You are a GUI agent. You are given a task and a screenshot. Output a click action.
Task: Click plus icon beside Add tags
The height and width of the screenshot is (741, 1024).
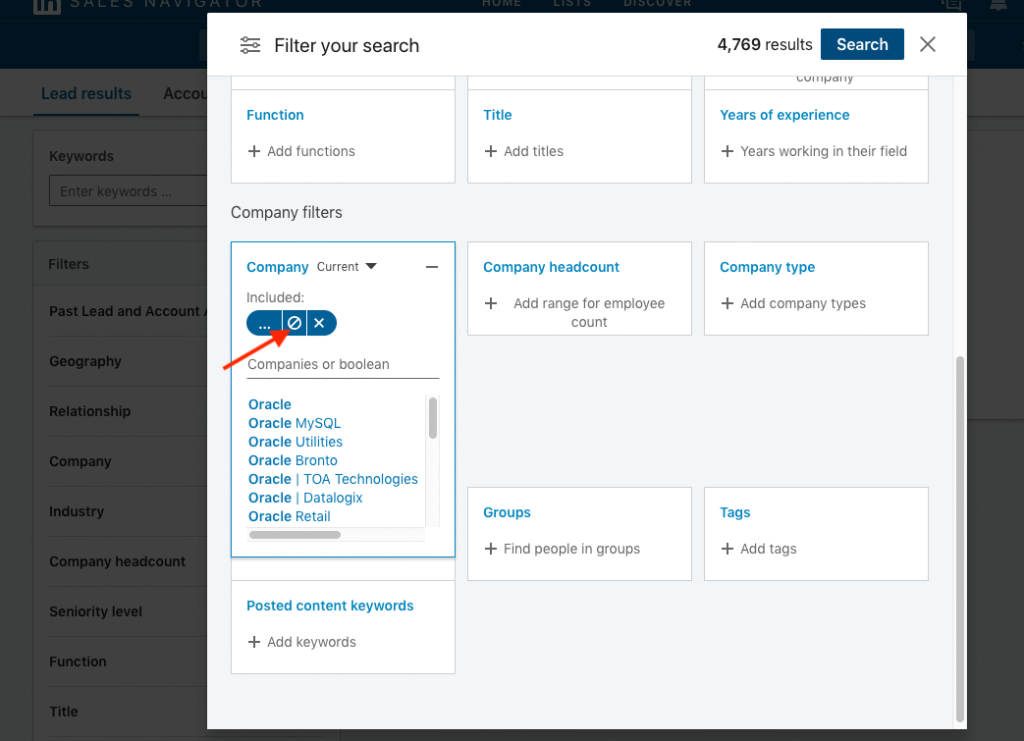(727, 549)
